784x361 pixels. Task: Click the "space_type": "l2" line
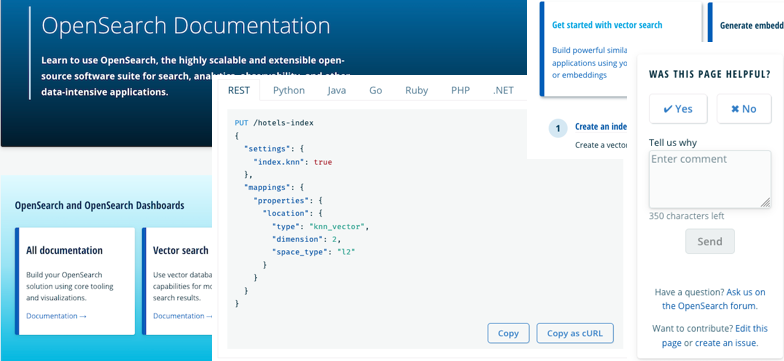pos(313,252)
